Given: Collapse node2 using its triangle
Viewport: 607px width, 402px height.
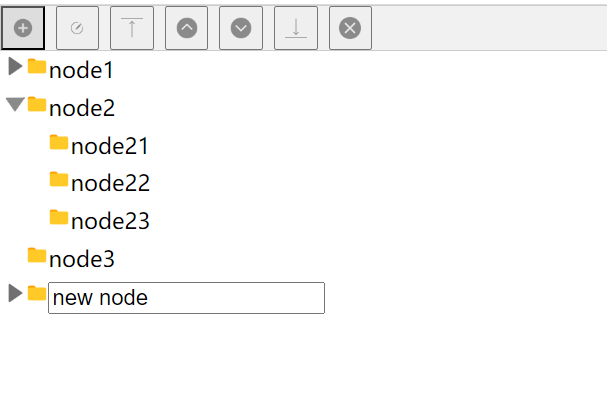Looking at the screenshot, I should pyautogui.click(x=15, y=104).
